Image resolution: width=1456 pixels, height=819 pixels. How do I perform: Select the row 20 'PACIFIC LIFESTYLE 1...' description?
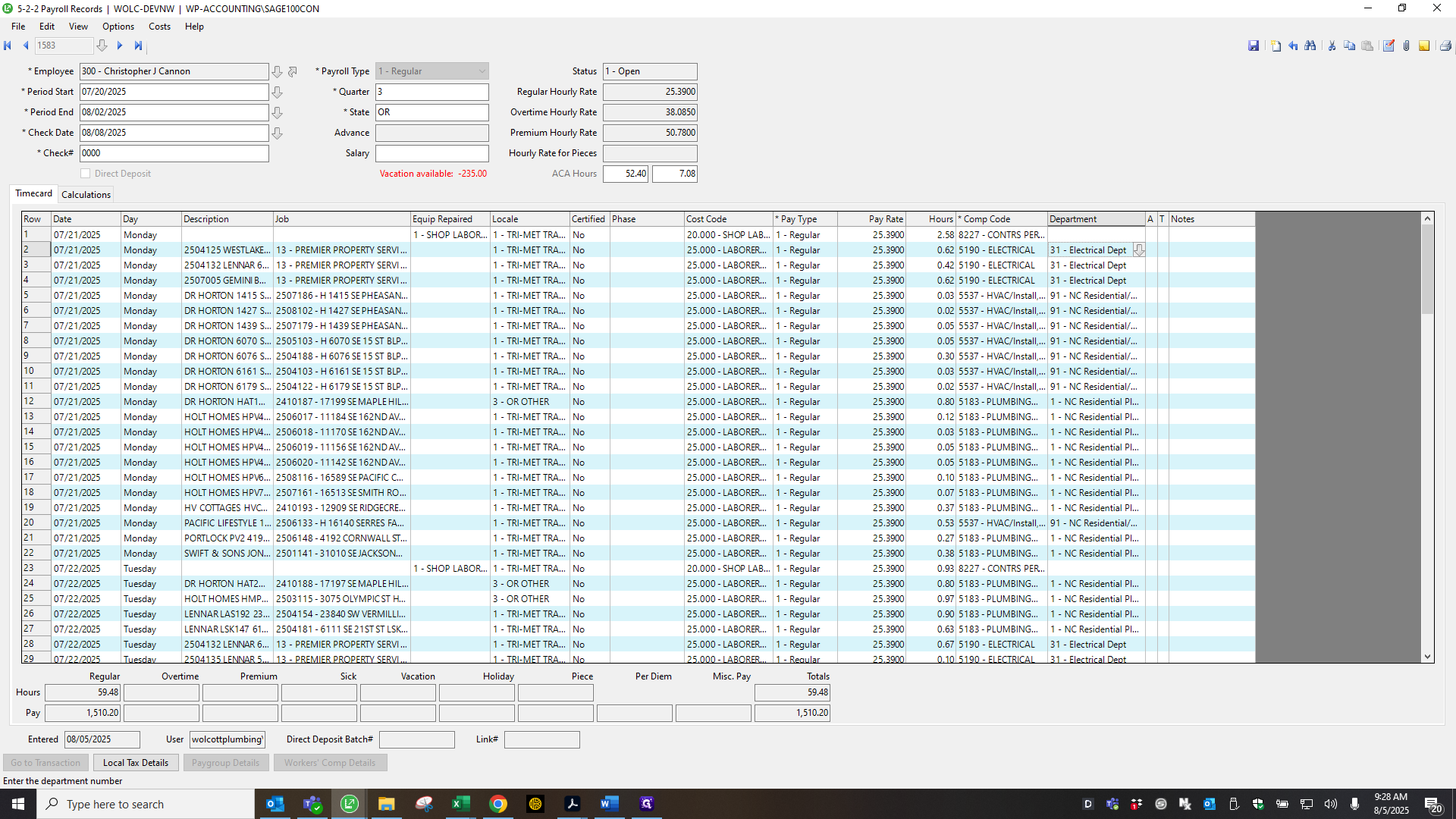click(227, 523)
